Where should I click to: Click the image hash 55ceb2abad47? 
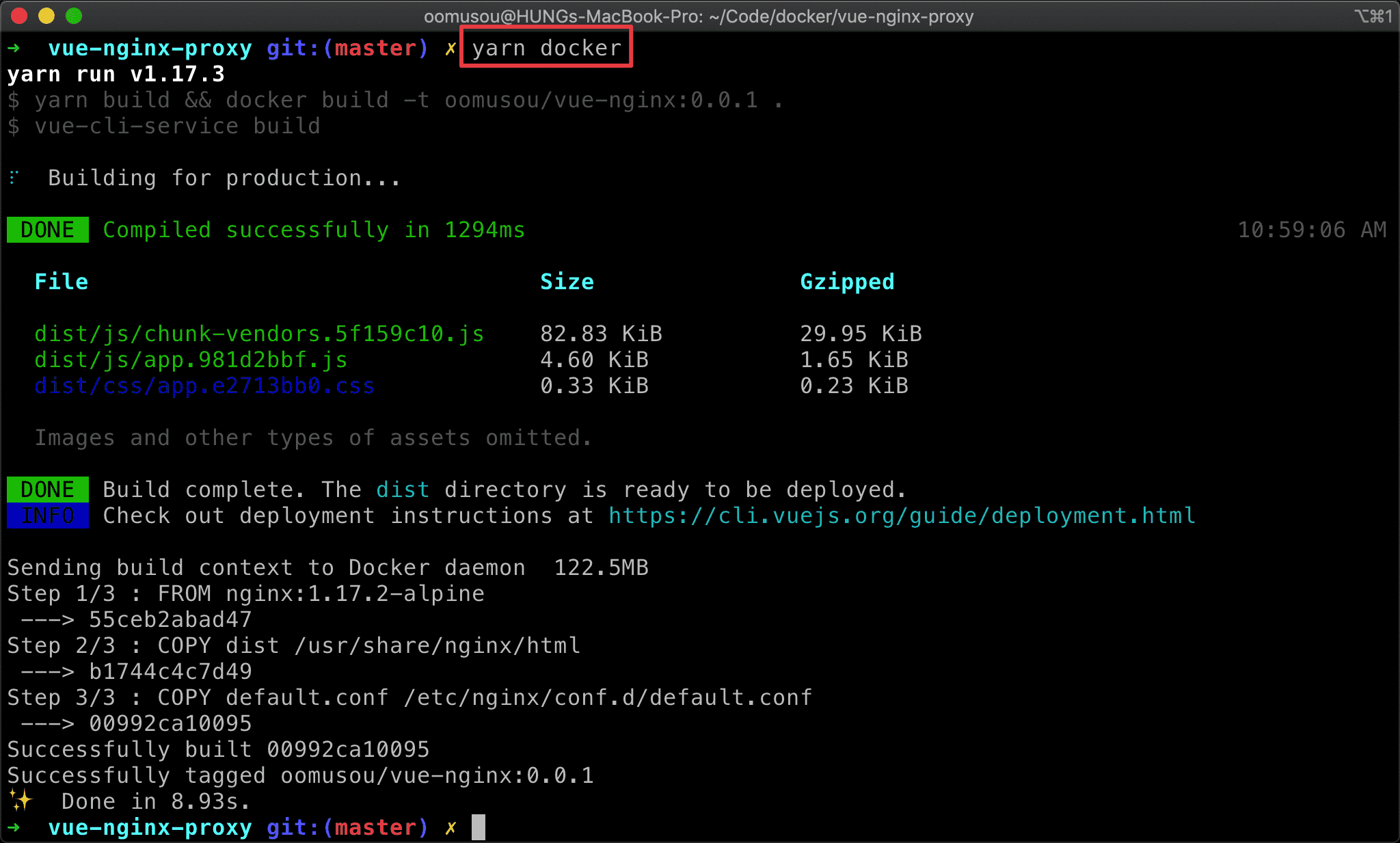pyautogui.click(x=170, y=619)
